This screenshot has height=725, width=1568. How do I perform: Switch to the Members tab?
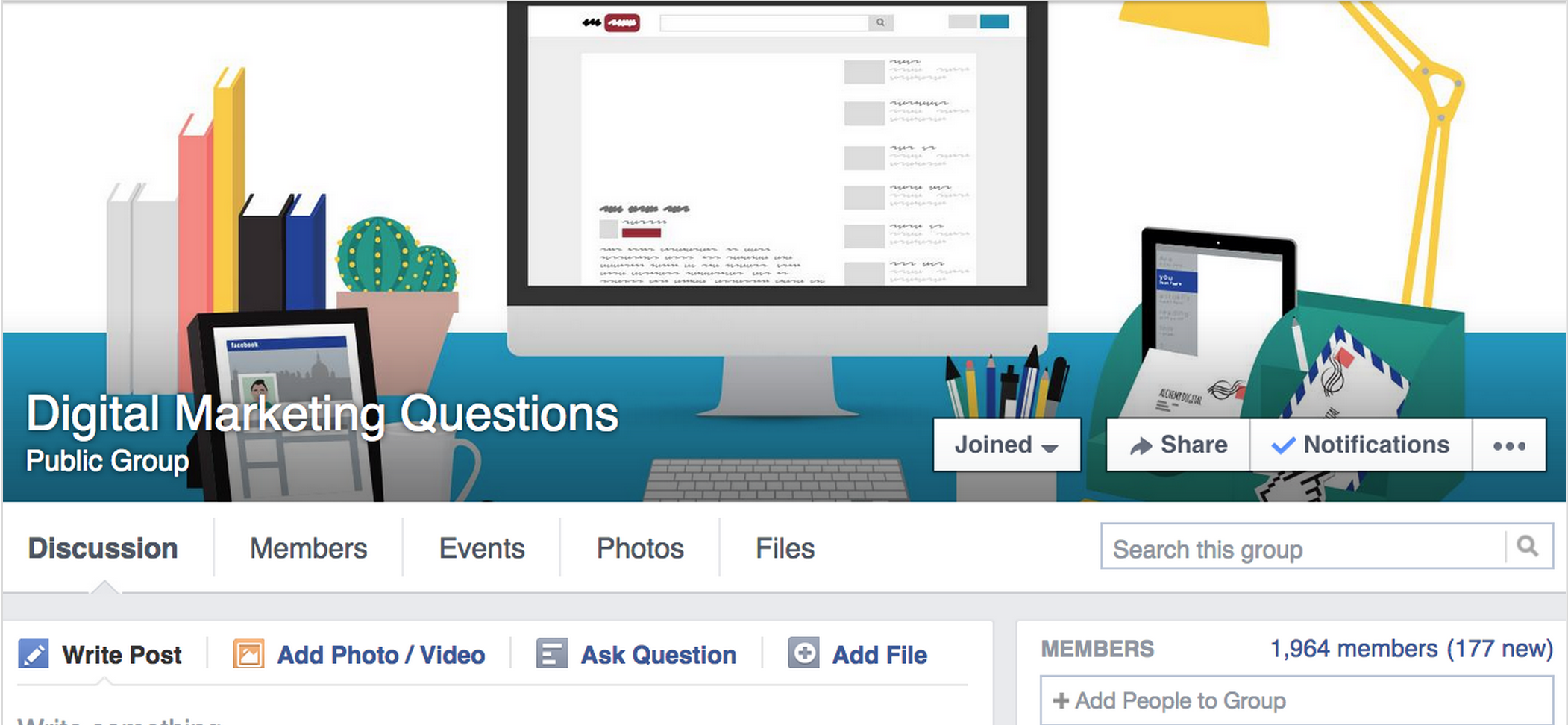[x=308, y=548]
